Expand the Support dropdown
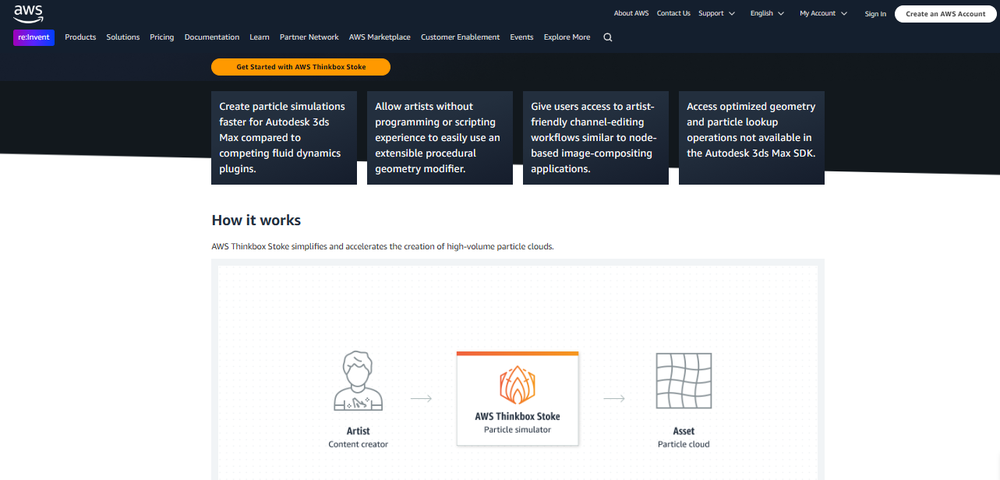The height and width of the screenshot is (480, 1000). pyautogui.click(x=716, y=13)
